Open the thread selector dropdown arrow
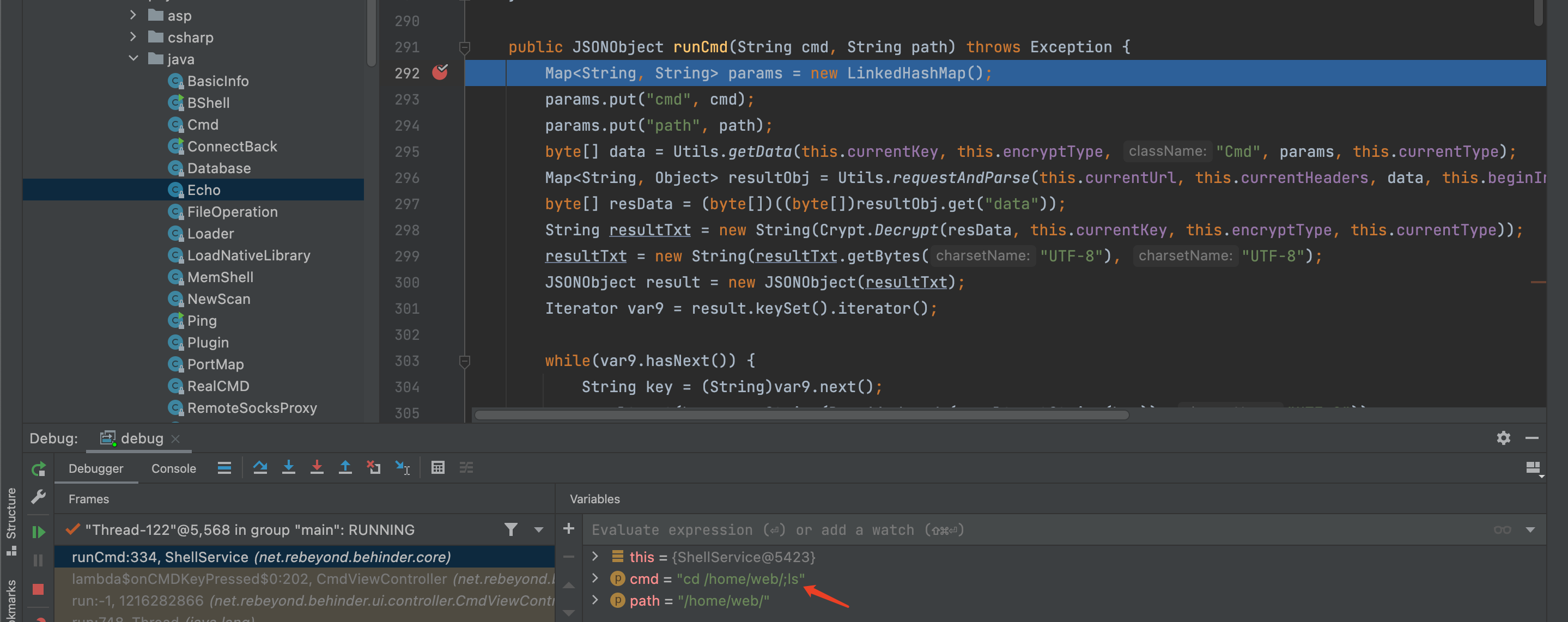Viewport: 1568px width, 622px height. tap(539, 529)
